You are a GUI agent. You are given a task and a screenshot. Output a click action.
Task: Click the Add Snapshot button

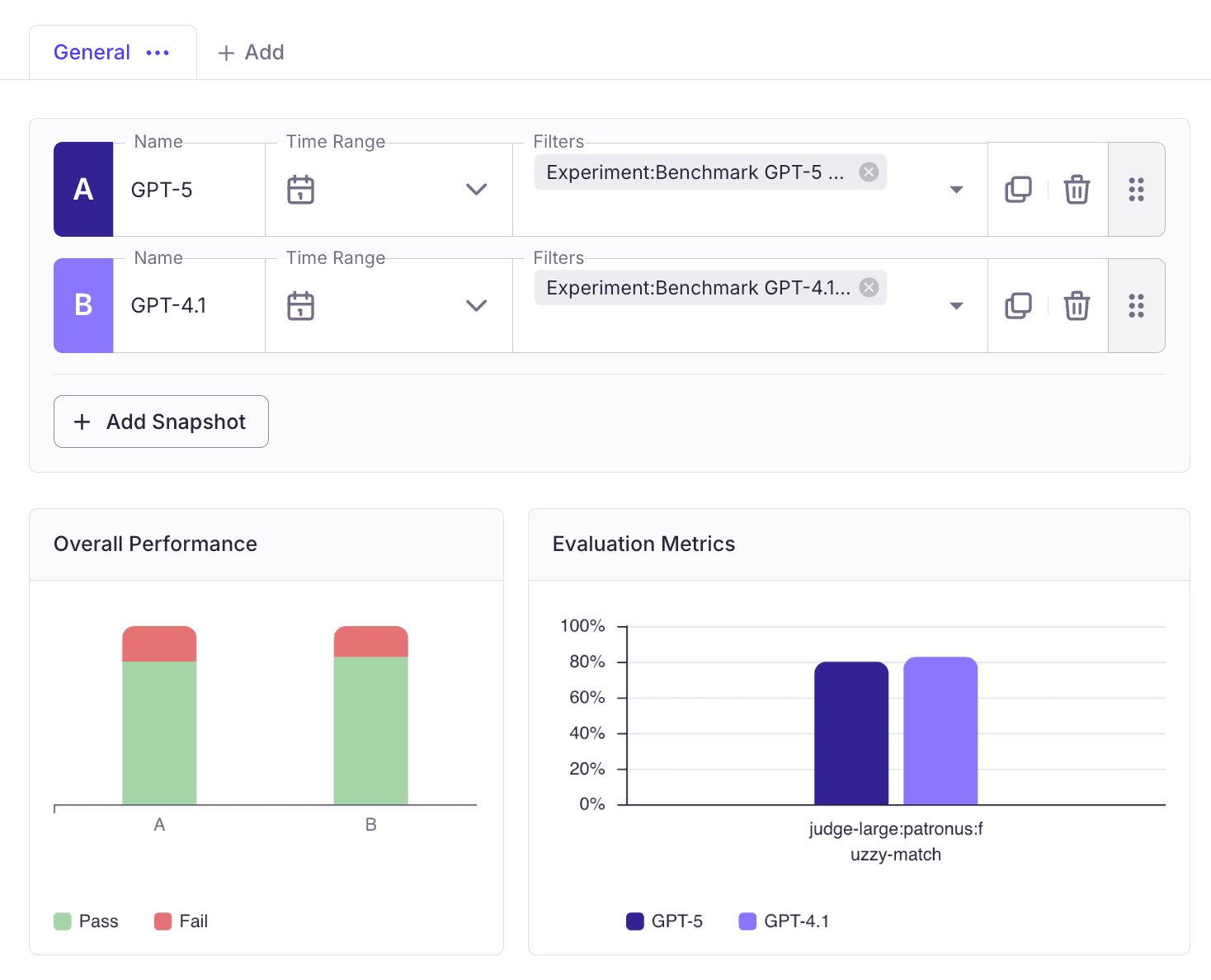pyautogui.click(x=161, y=422)
